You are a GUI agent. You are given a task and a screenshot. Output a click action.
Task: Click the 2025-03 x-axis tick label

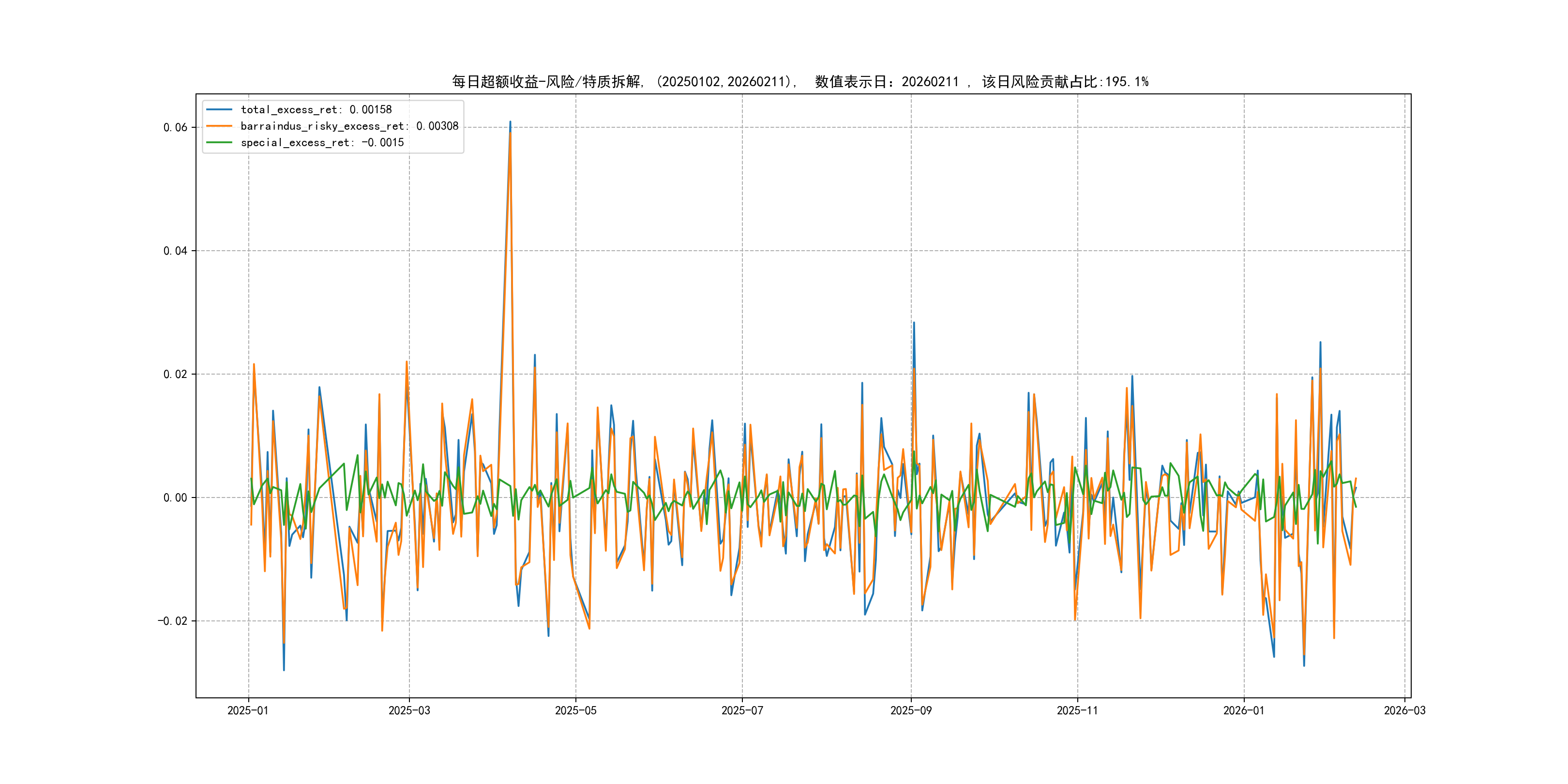[409, 711]
